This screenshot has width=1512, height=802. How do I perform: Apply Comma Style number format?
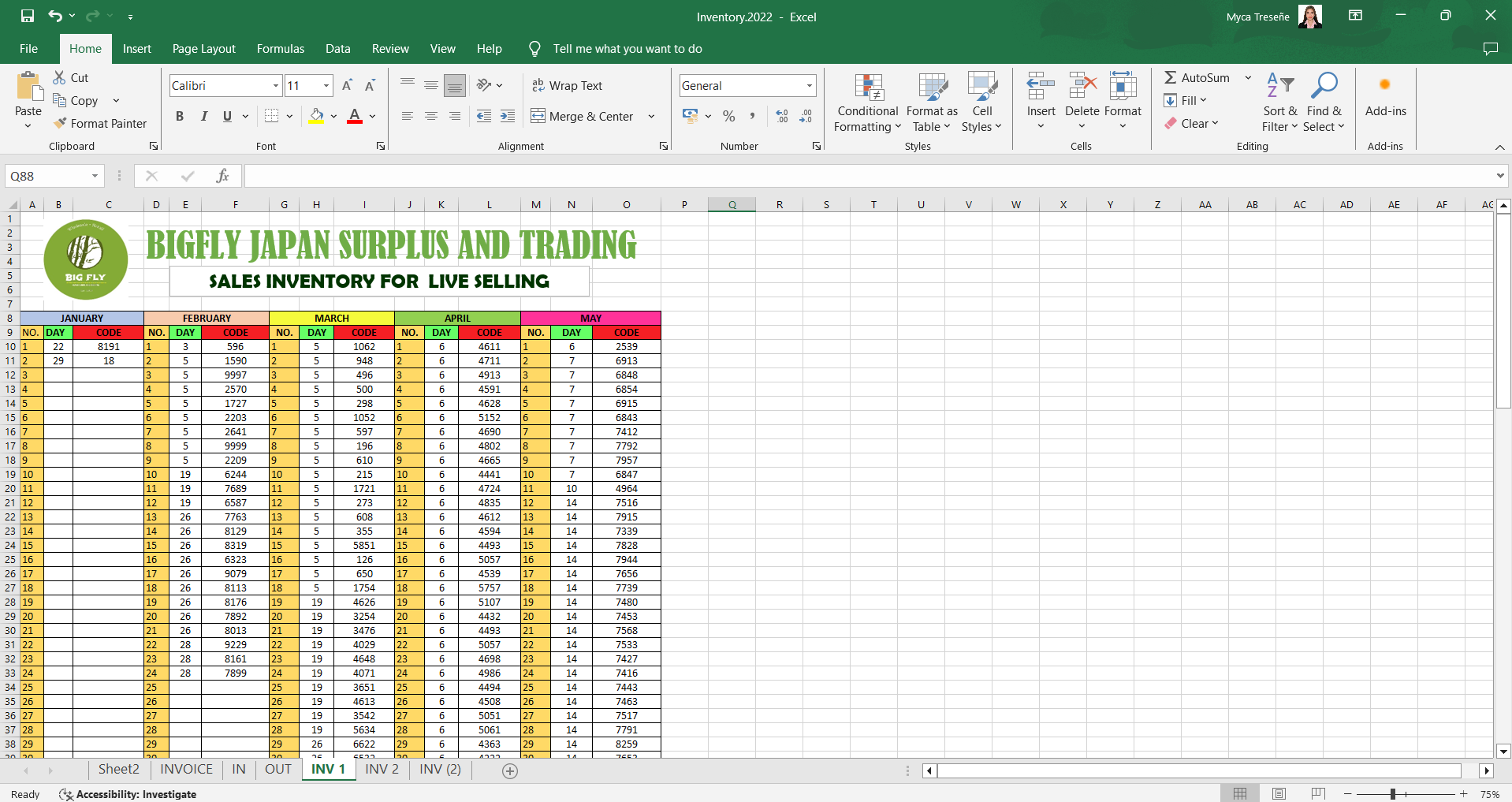753,116
